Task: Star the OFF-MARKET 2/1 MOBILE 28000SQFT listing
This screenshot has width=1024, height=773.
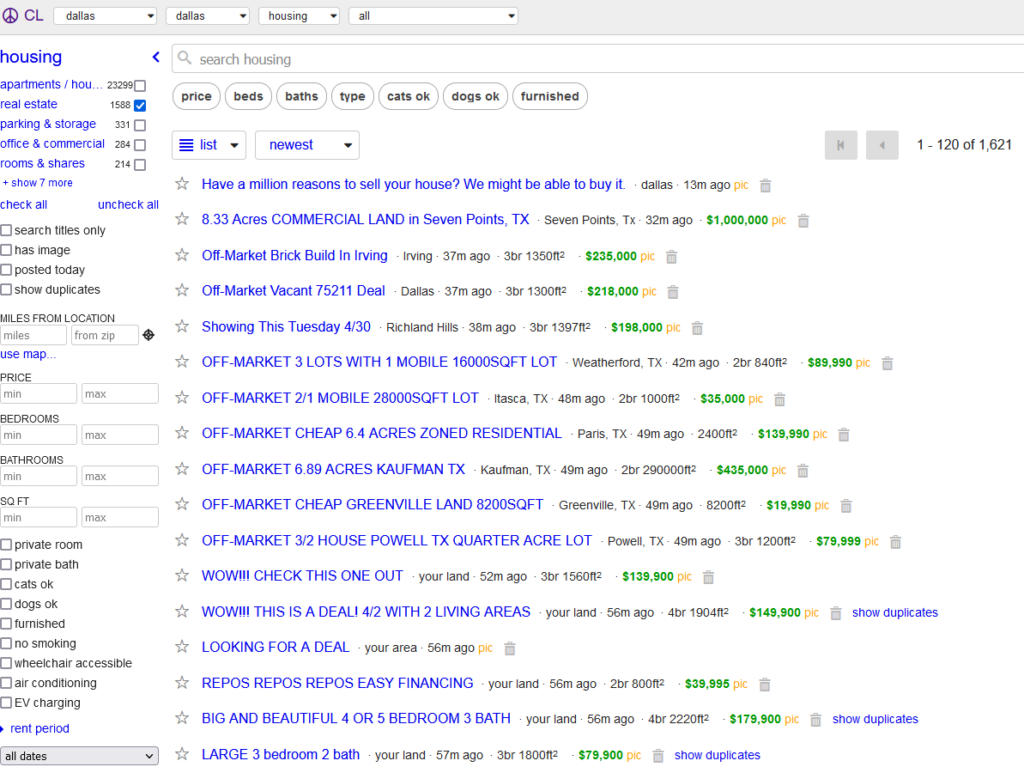Action: tap(182, 398)
